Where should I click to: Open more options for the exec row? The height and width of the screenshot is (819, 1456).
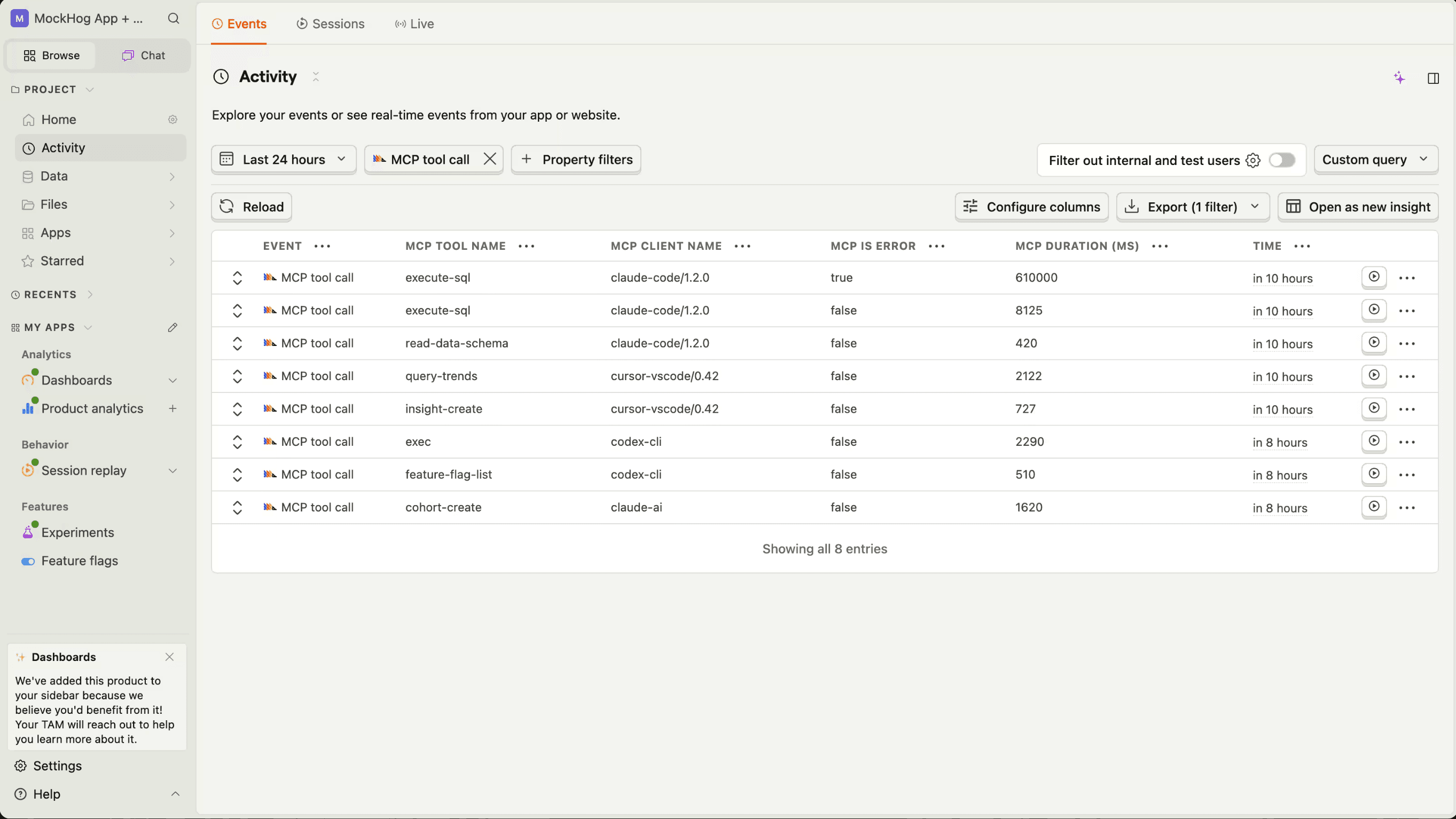(1406, 442)
